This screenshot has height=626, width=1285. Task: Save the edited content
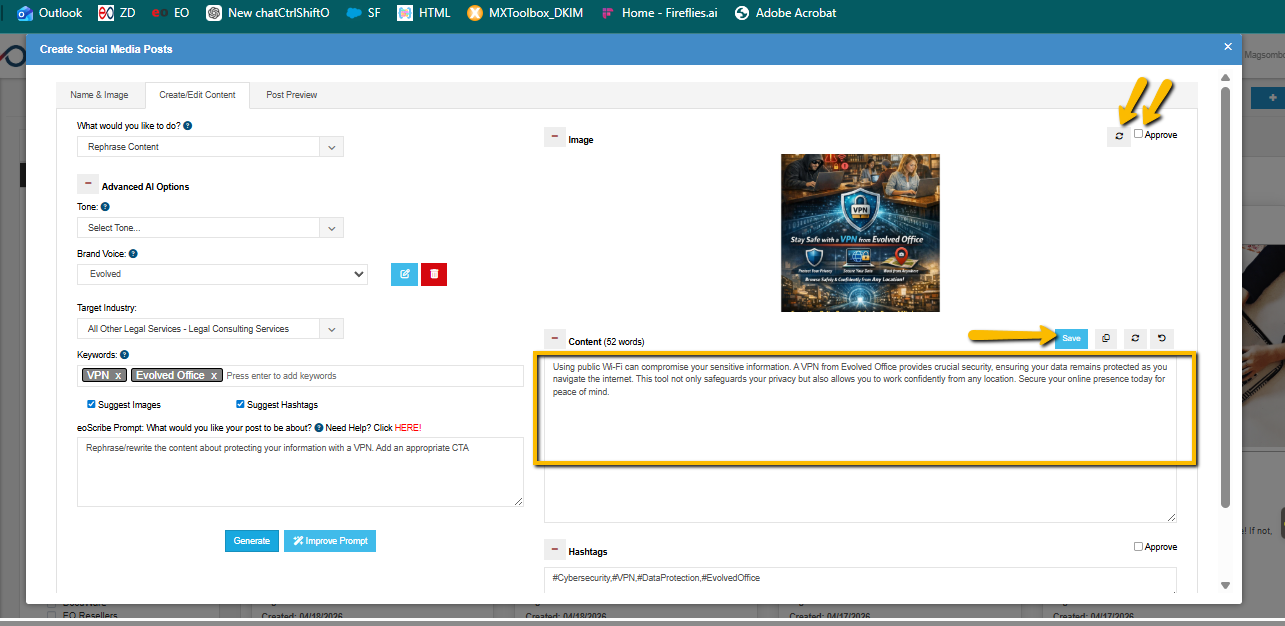tap(1071, 338)
